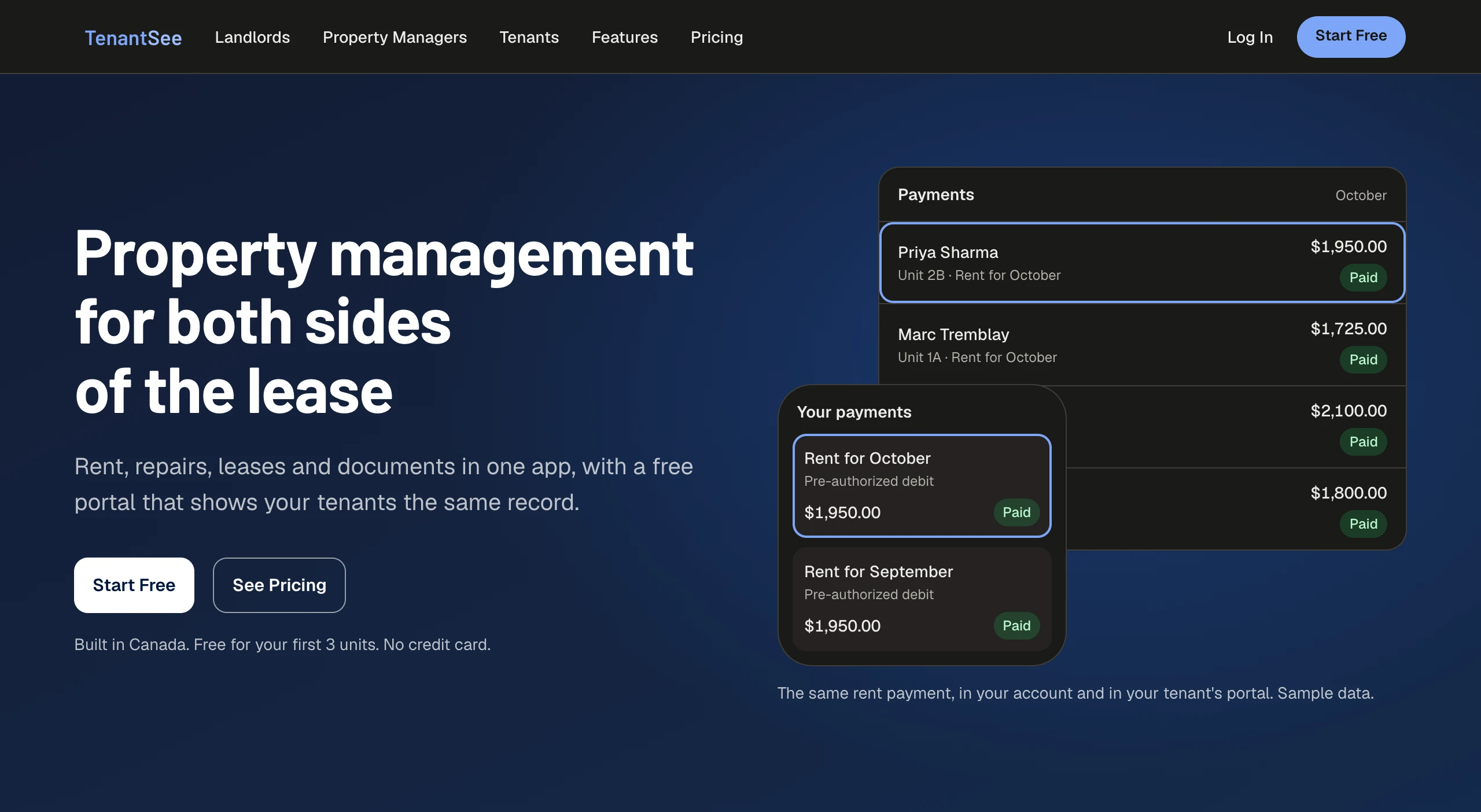Screen dimensions: 1481x812
Task: Click the TenantSee logo
Action: [x=133, y=38]
